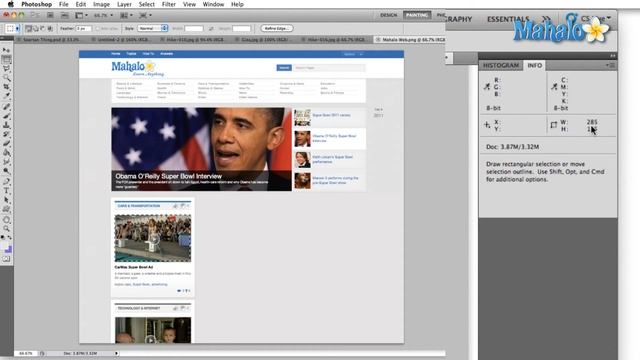Click the Width input field
This screenshot has height=360, width=640.
193,29
